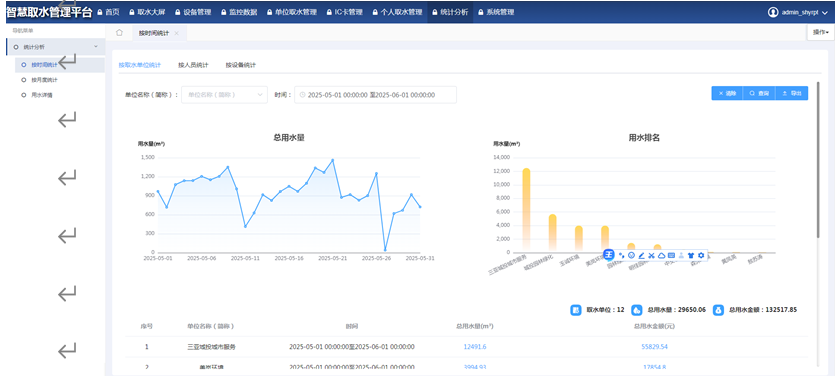
Task: Click the tallest bar in 用水排名 chart
Action: tap(526, 210)
